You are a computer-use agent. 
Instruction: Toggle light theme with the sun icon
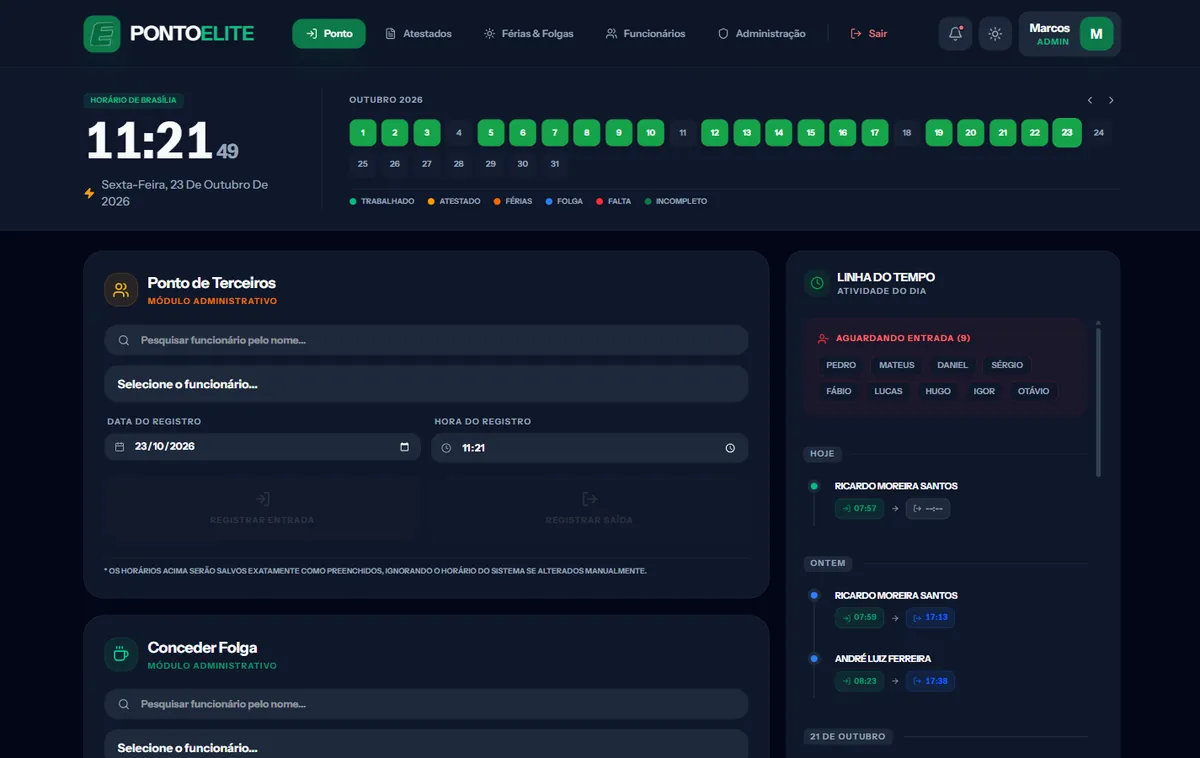pos(995,34)
